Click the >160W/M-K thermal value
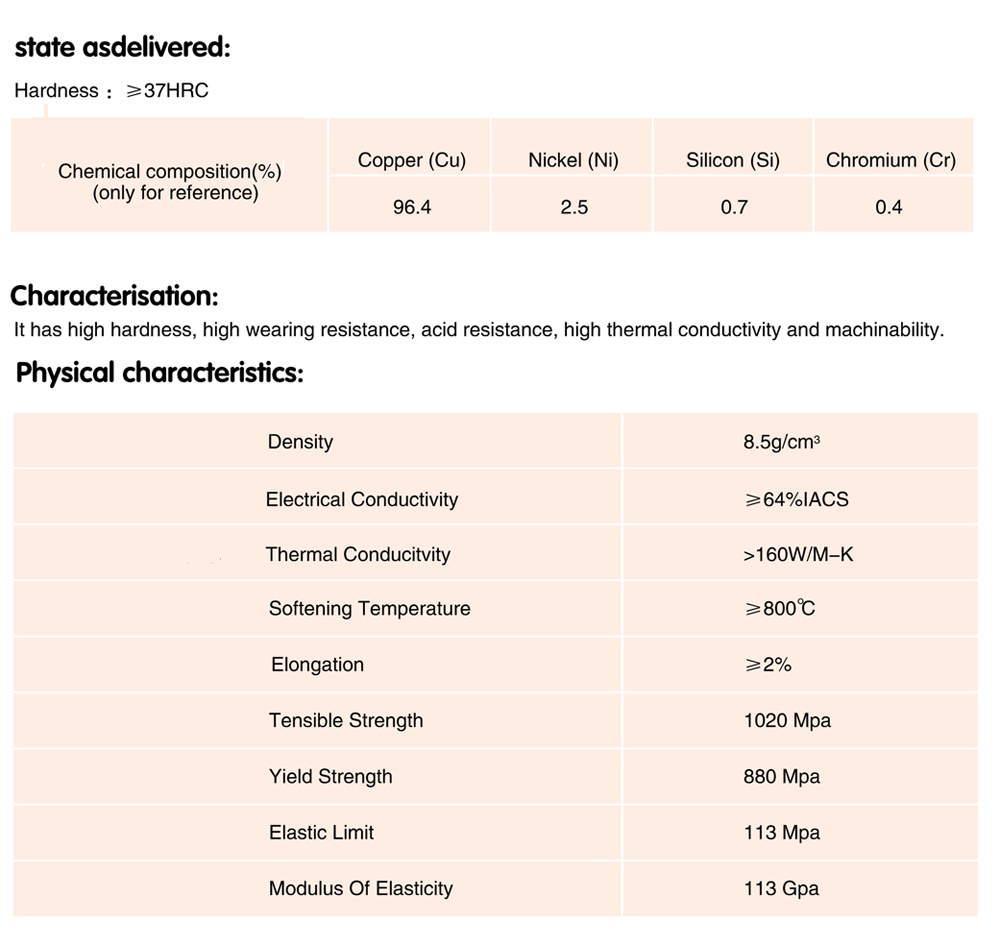Screen dimensions: 1000x945 click(798, 554)
